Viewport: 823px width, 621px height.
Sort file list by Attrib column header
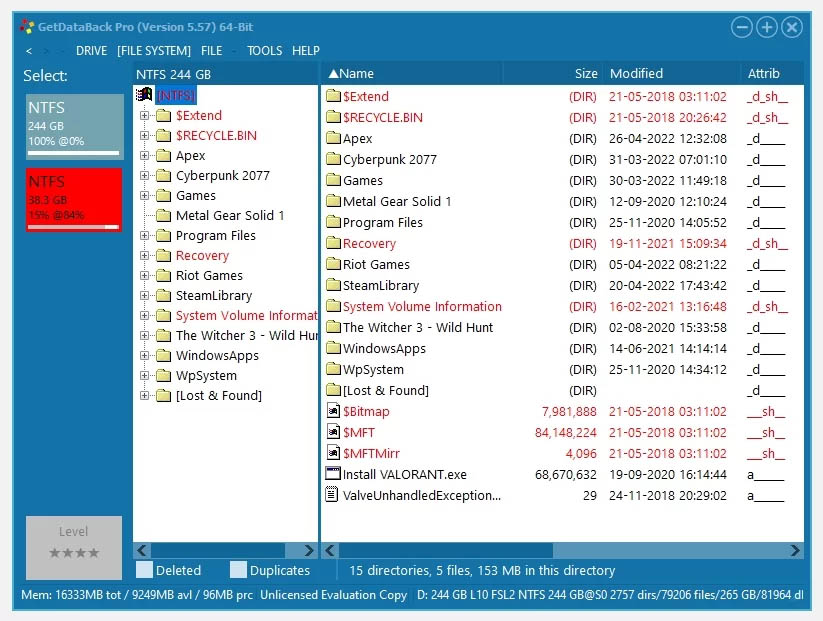point(772,73)
